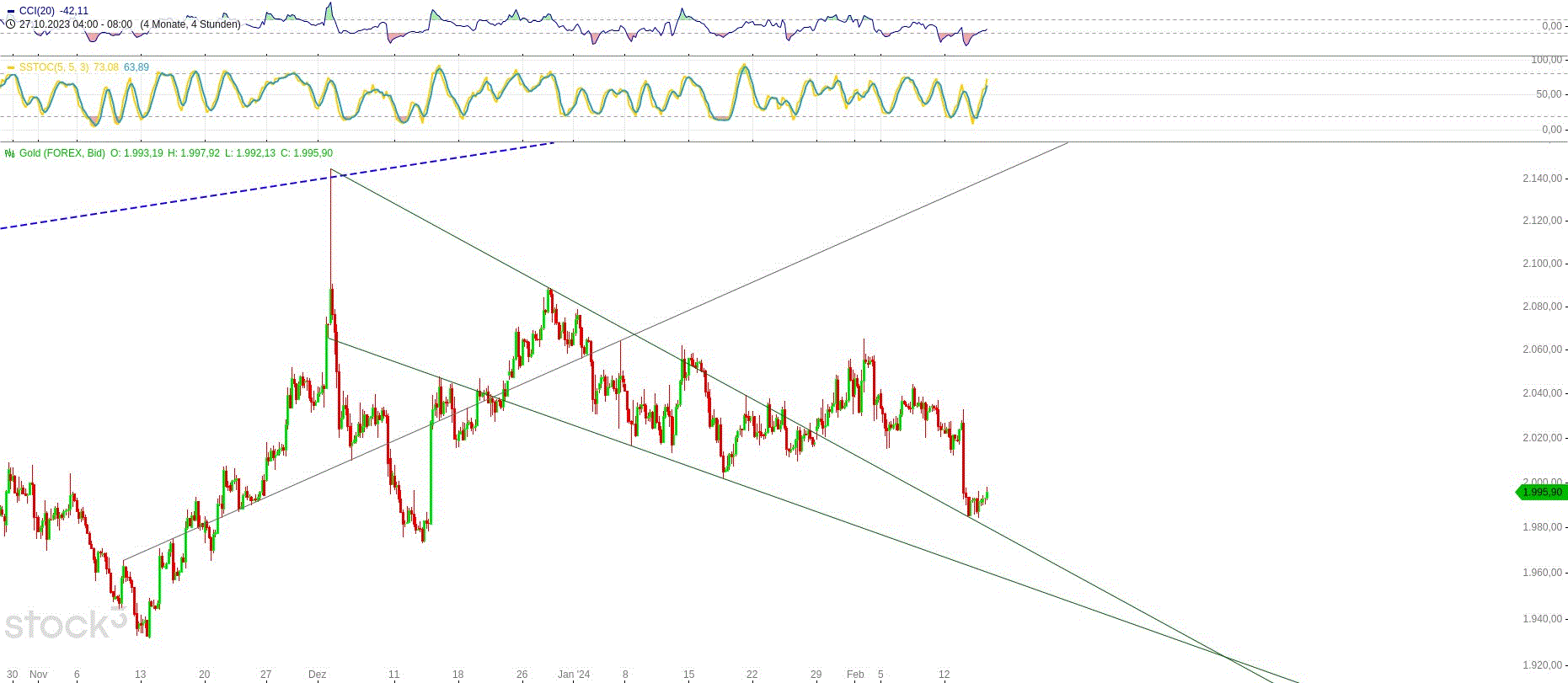
Task: Click the 1.980,00 price axis label
Action: pyautogui.click(x=1542, y=527)
